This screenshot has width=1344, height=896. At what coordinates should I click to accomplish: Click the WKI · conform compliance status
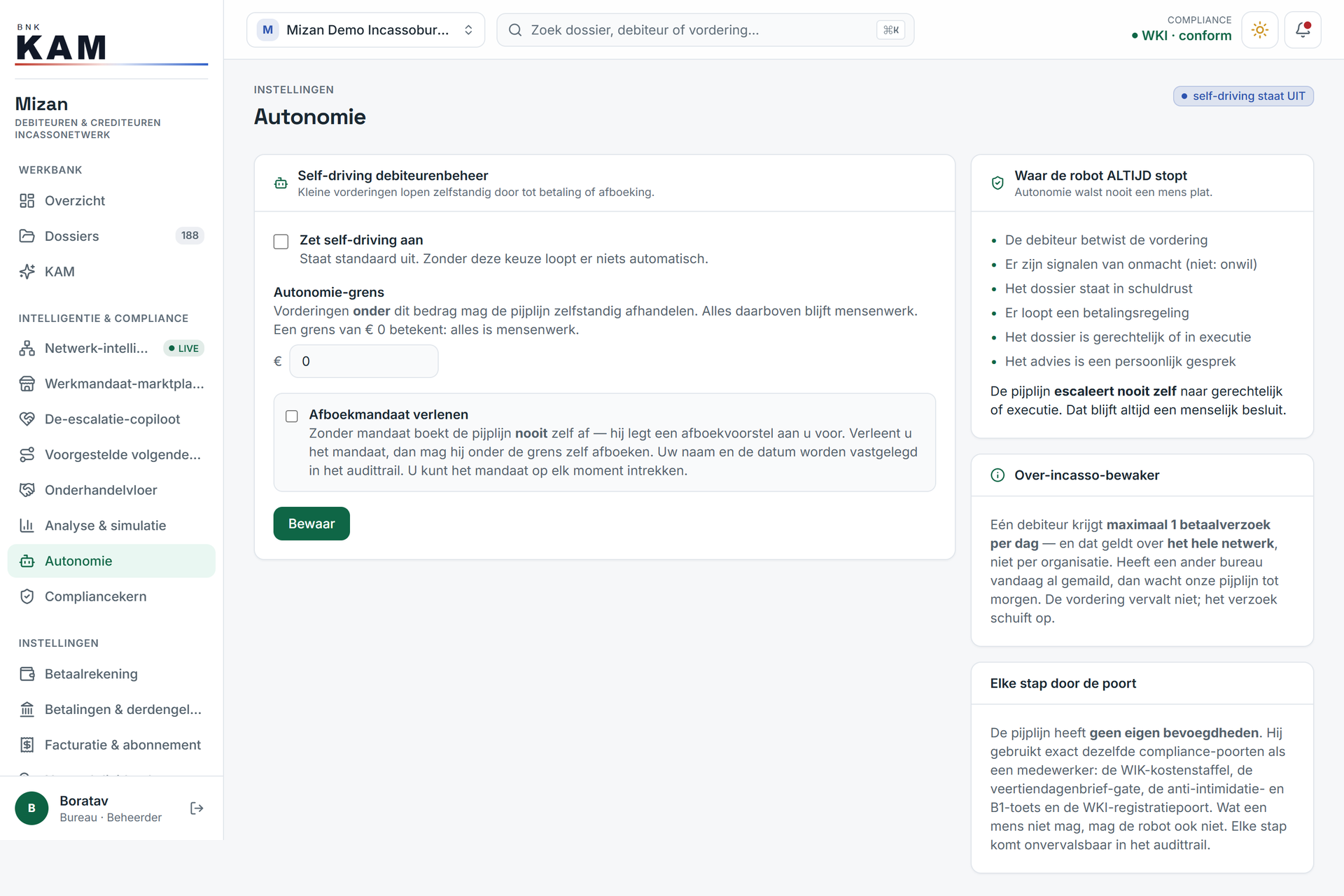click(1182, 36)
